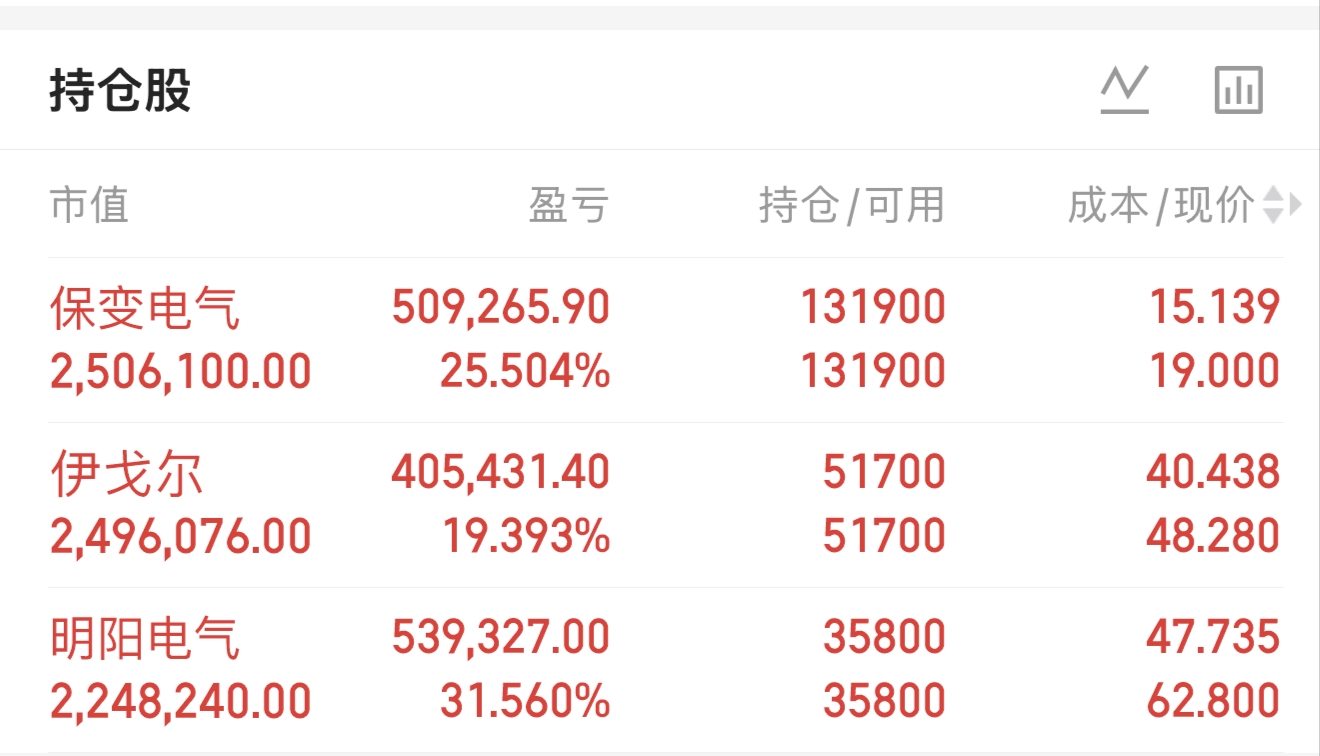Screen dimensions: 1320x756
Task: Click 保变电气 cost price 15.139
Action: click(1214, 307)
